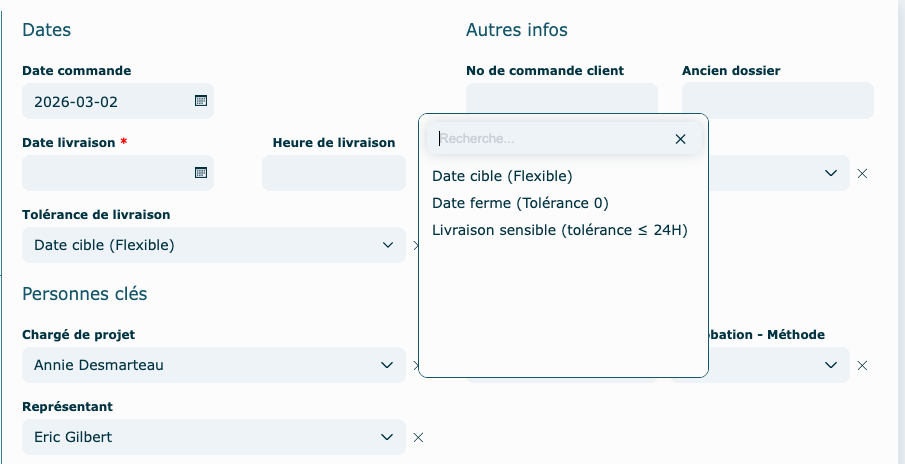
Task: Open the Date livraison calendar picker icon
Action: (200, 173)
